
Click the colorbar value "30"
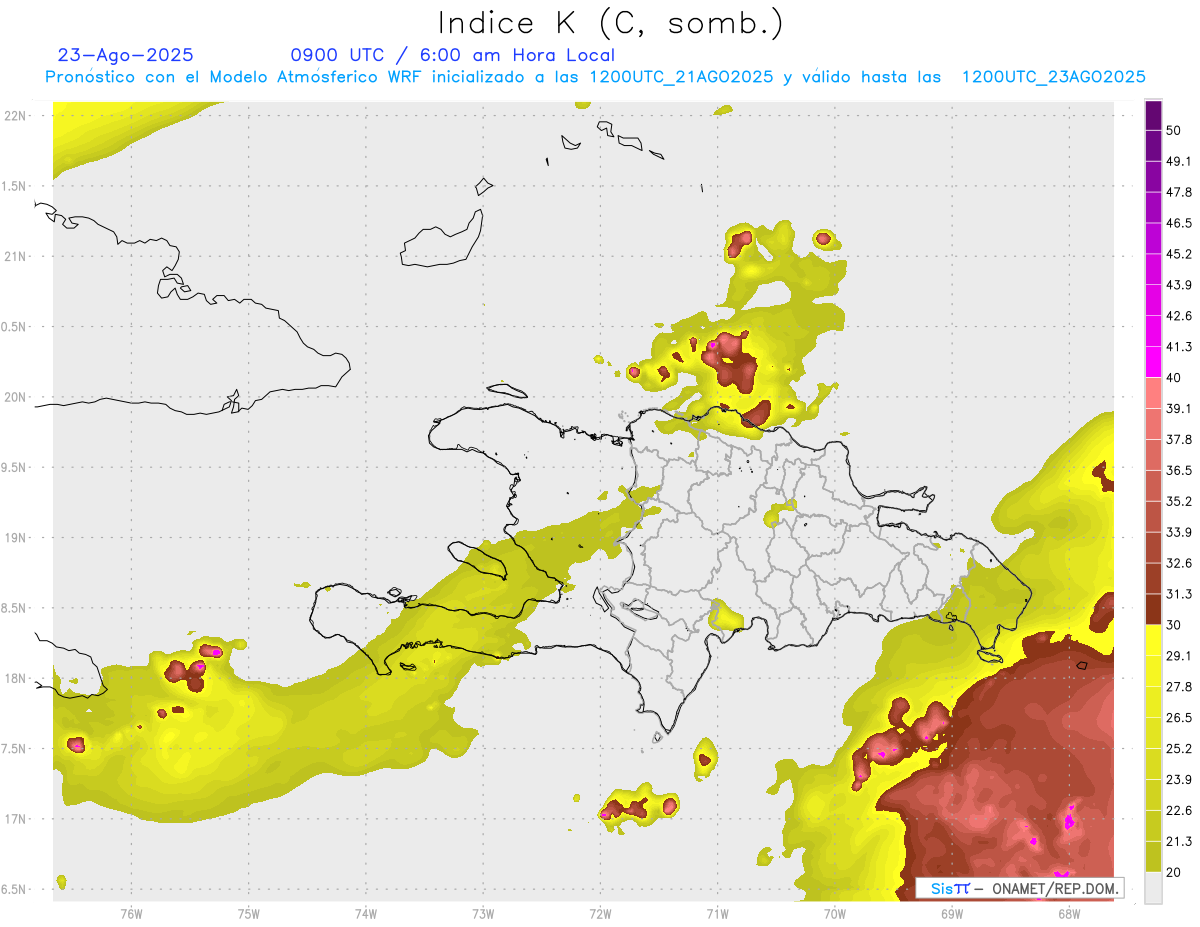(x=1174, y=626)
